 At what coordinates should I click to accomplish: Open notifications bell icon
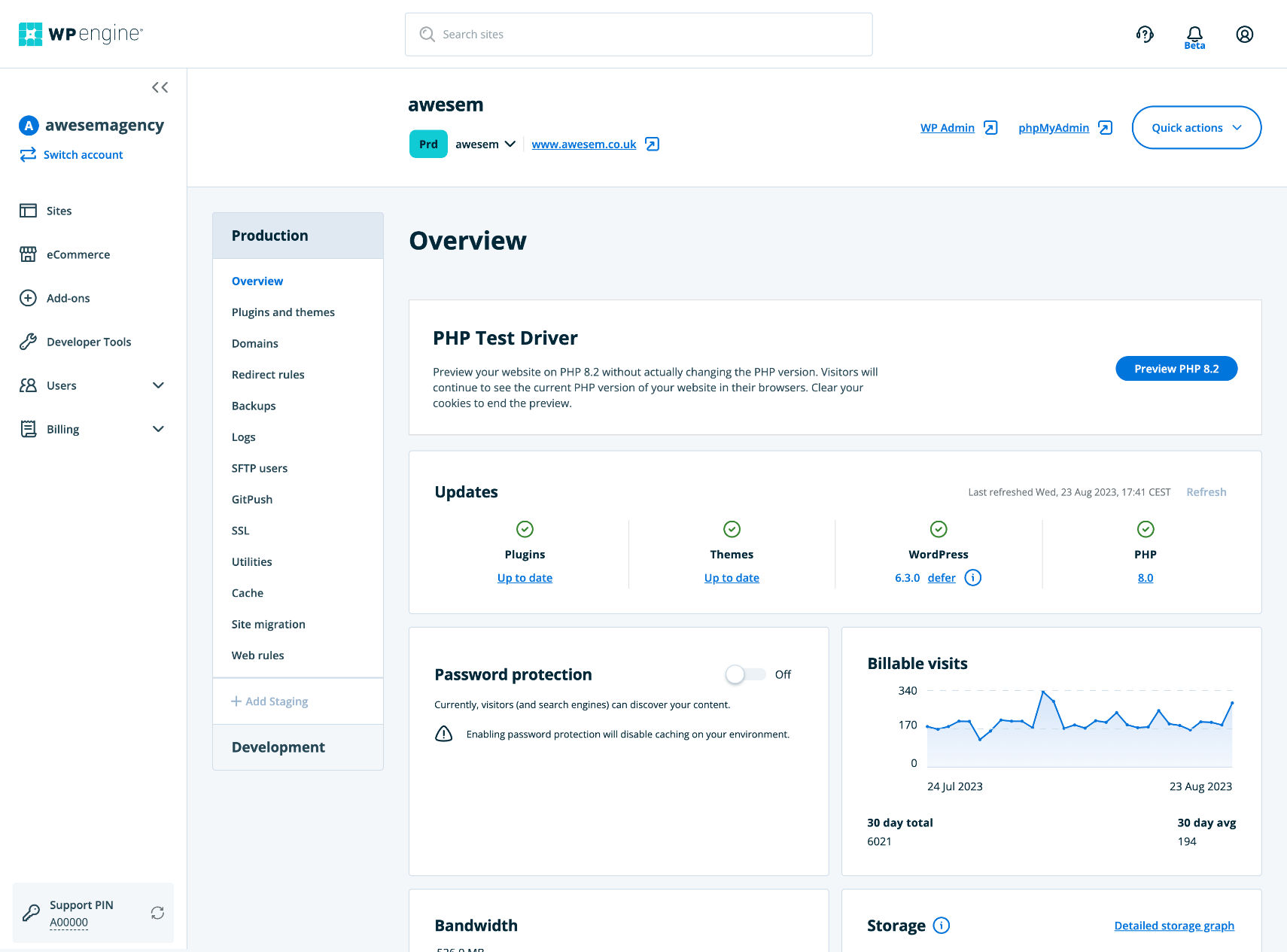1194,34
